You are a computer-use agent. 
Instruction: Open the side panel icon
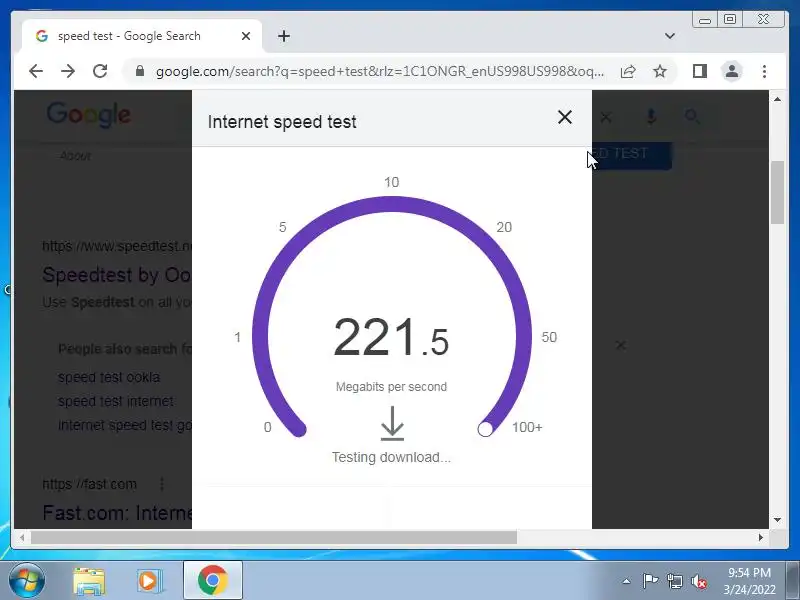700,71
